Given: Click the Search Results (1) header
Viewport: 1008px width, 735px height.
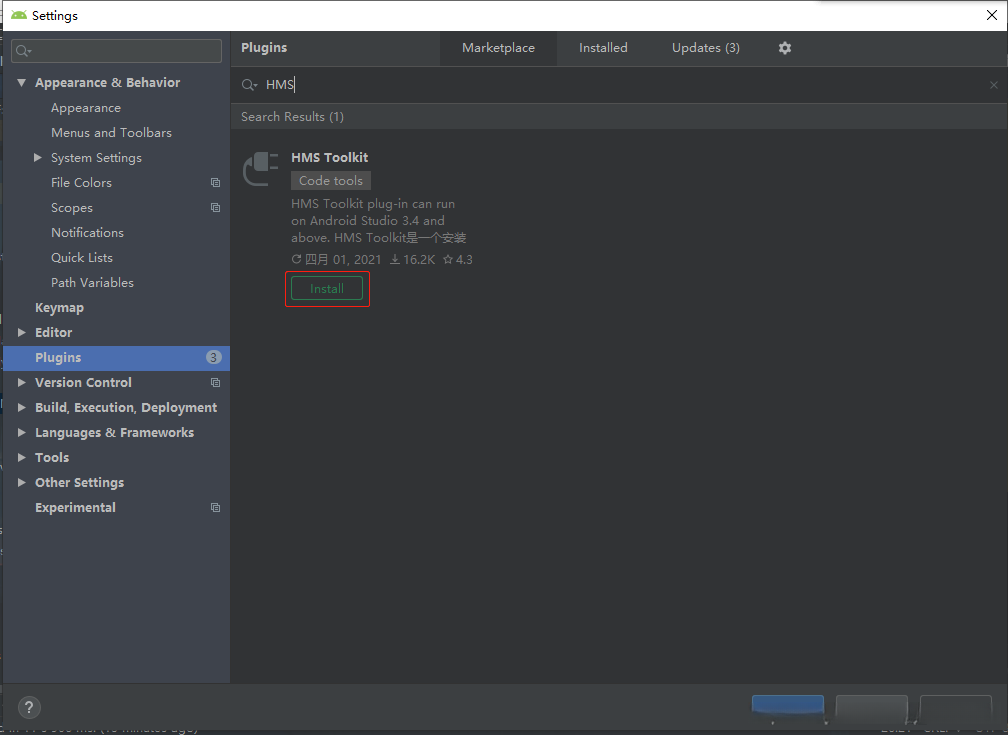Looking at the screenshot, I should (292, 116).
